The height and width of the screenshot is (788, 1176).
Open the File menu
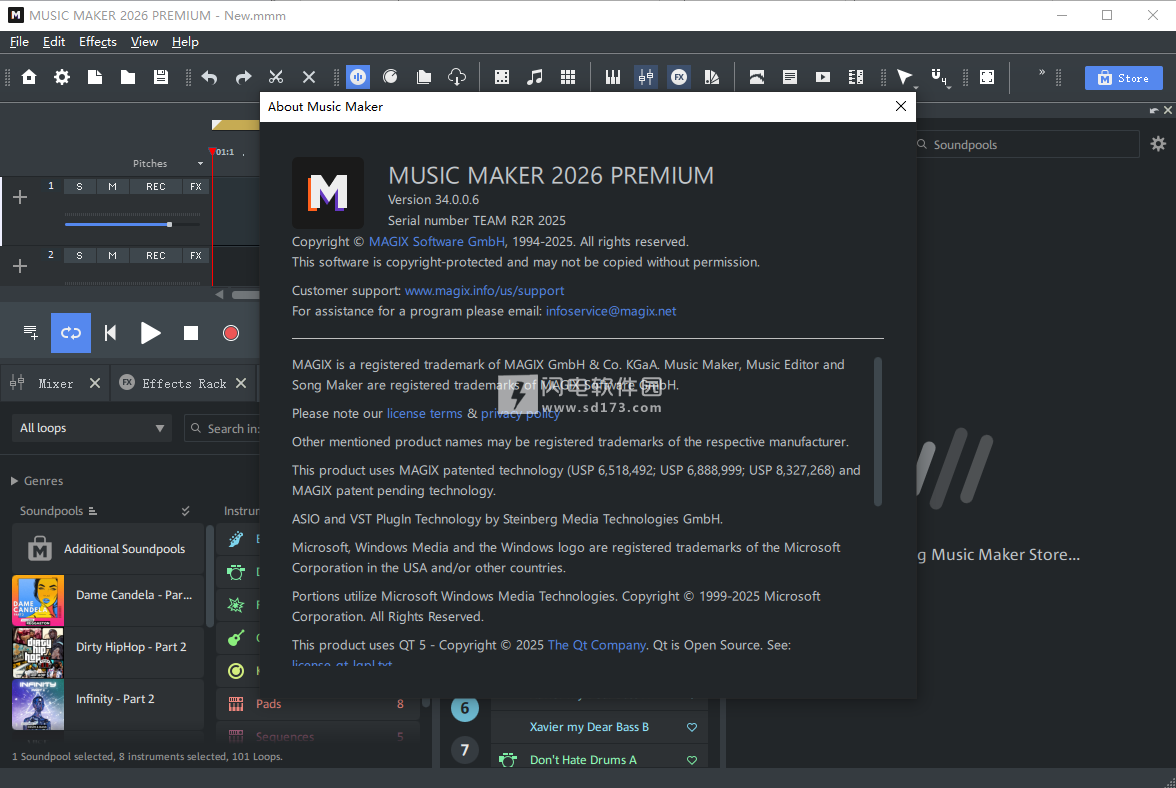point(19,42)
